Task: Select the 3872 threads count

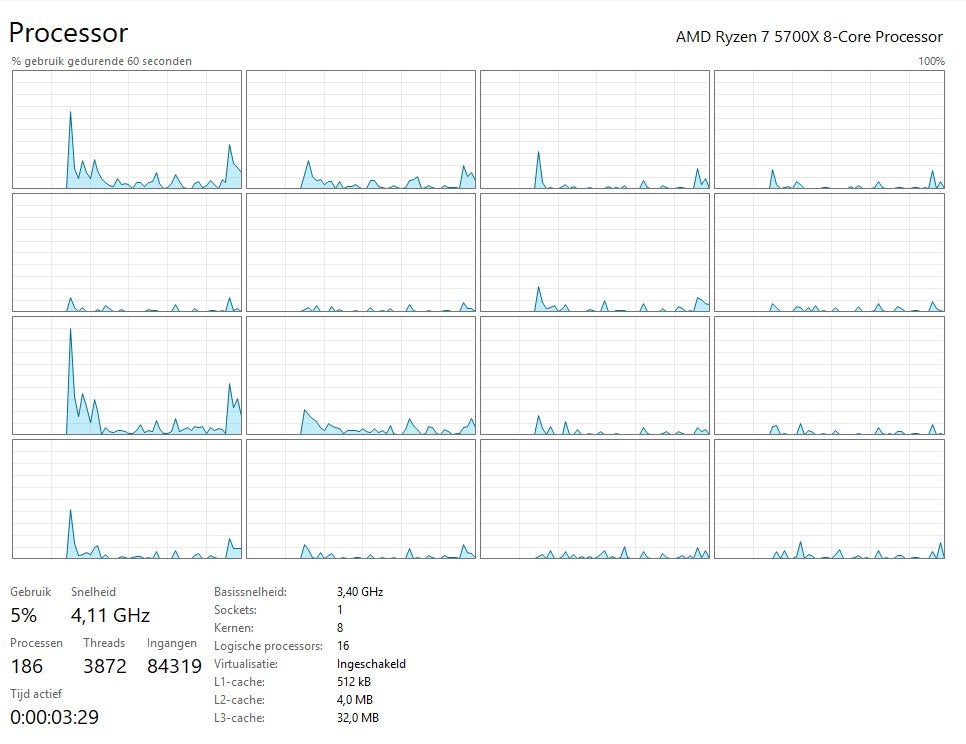Action: tap(105, 666)
